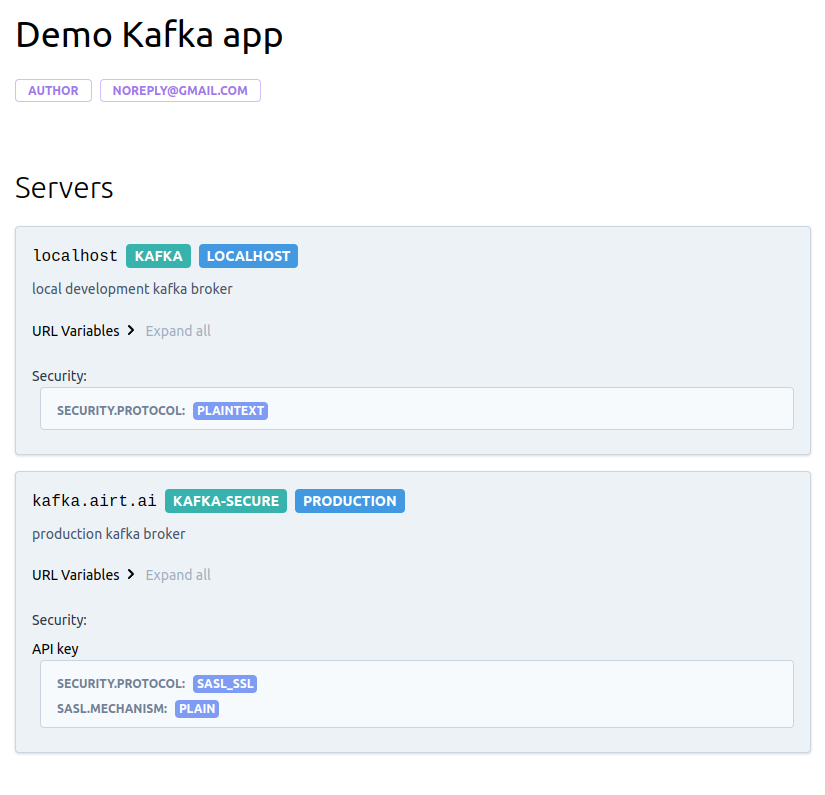
Task: Toggle the localhost URL Variables chevron closed
Action: [131, 330]
